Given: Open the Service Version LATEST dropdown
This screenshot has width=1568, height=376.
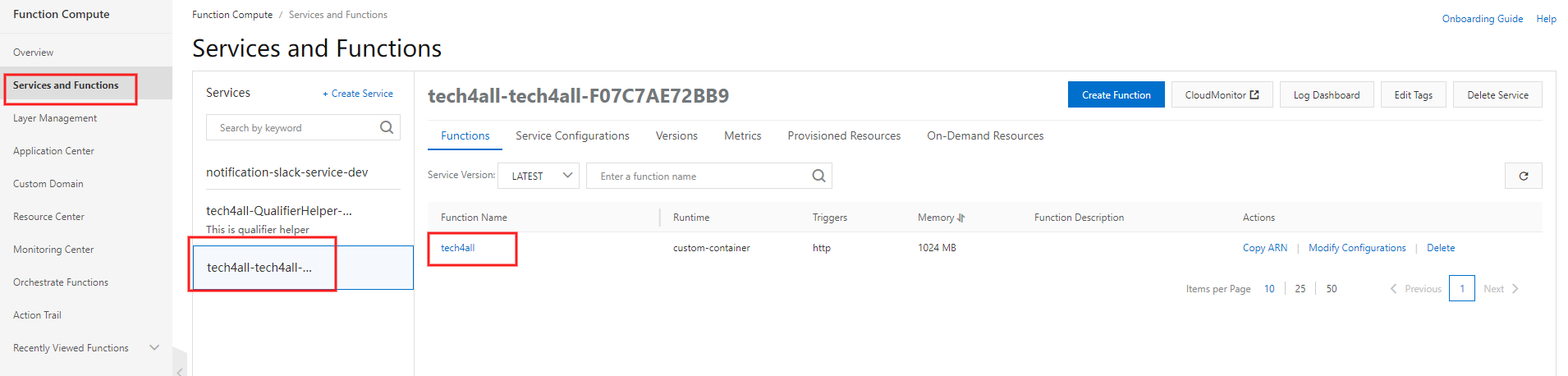Looking at the screenshot, I should (x=539, y=176).
